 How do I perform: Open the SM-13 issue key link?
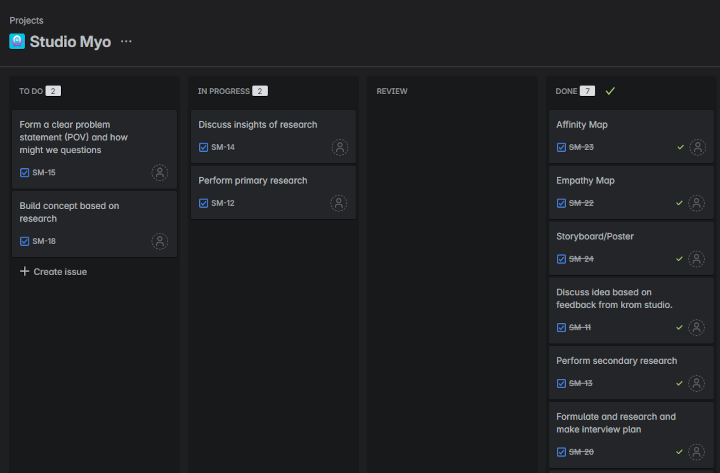click(x=581, y=383)
